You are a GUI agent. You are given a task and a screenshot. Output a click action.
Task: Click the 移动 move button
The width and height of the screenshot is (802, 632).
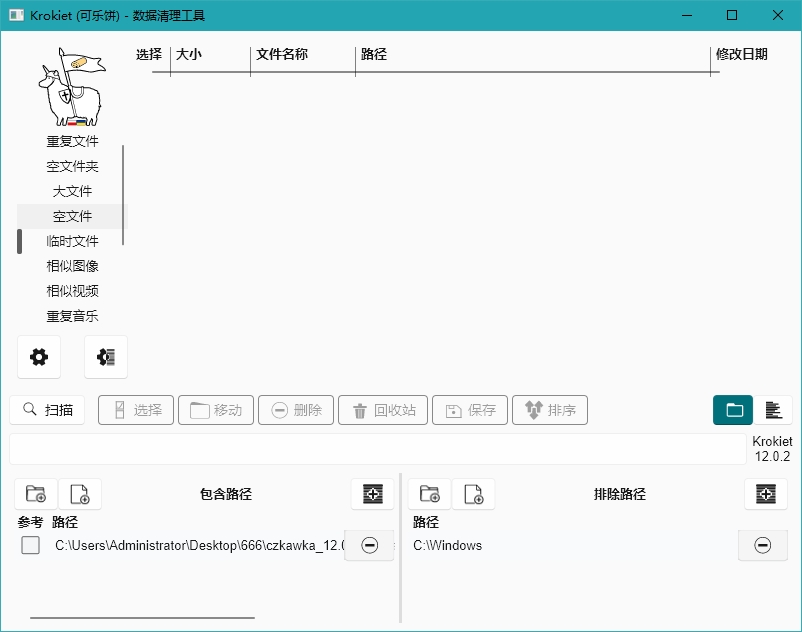pyautogui.click(x=216, y=410)
